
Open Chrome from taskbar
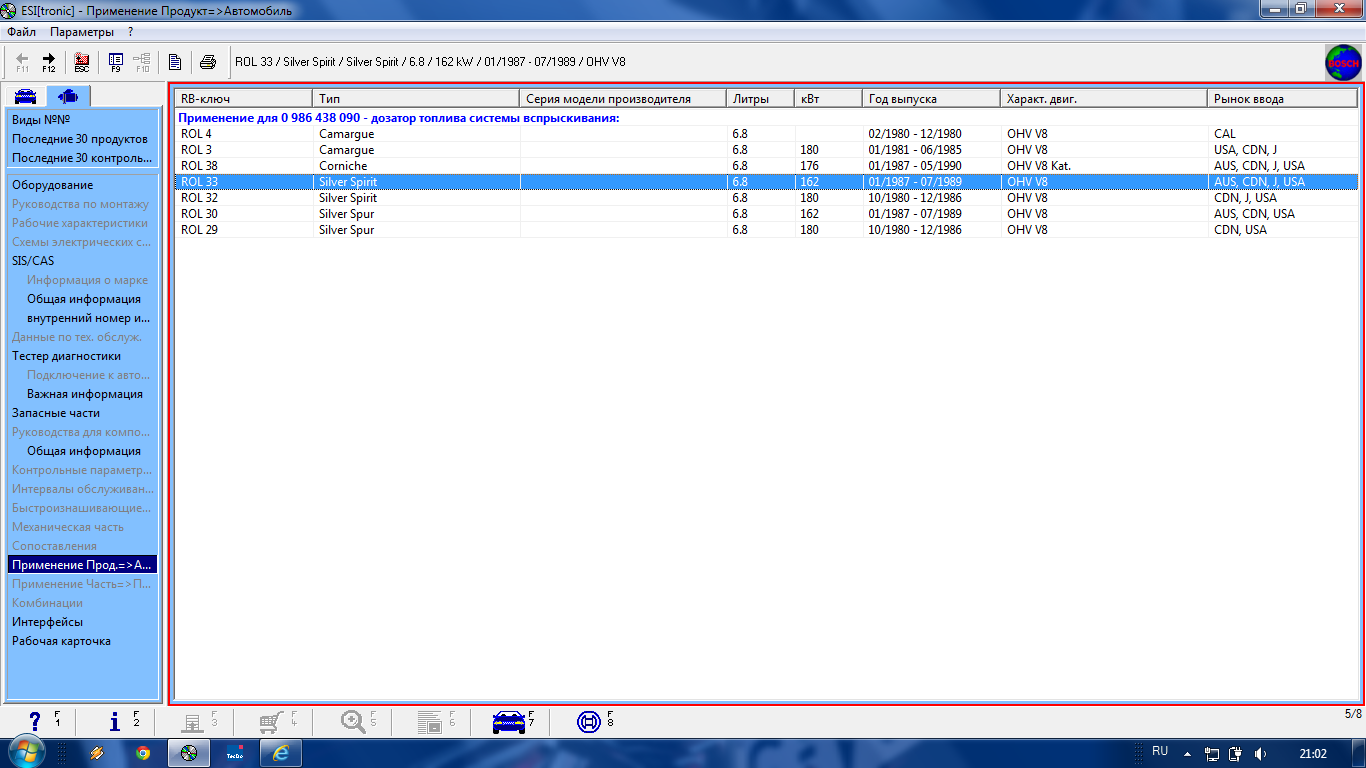click(143, 753)
